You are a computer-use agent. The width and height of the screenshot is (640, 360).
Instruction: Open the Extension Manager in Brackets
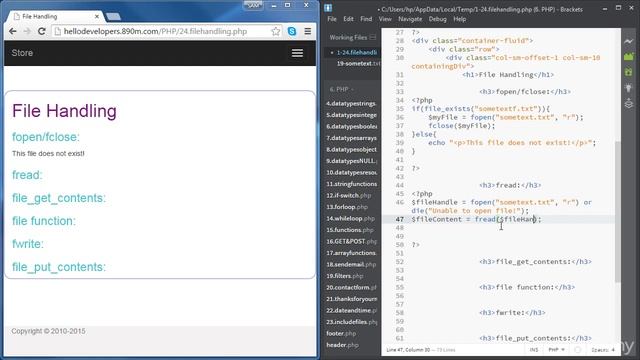point(629,56)
